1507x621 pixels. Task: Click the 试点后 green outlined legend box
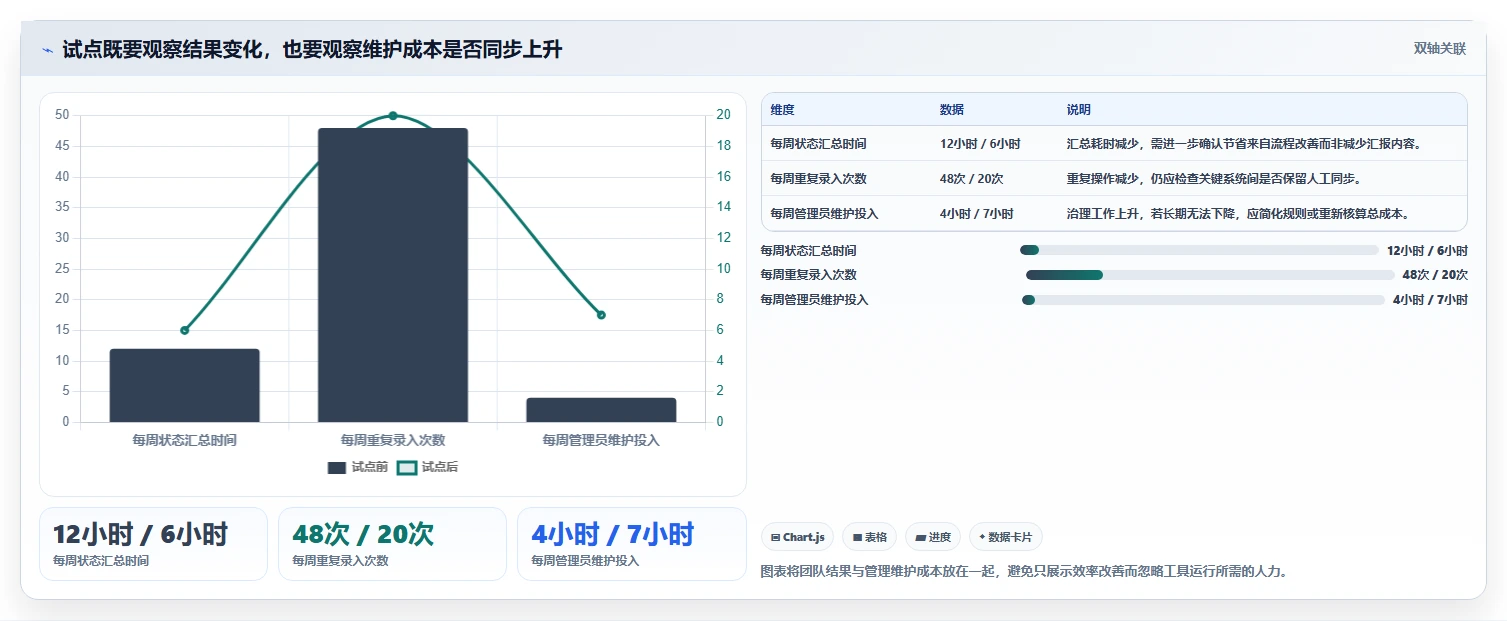(x=406, y=468)
